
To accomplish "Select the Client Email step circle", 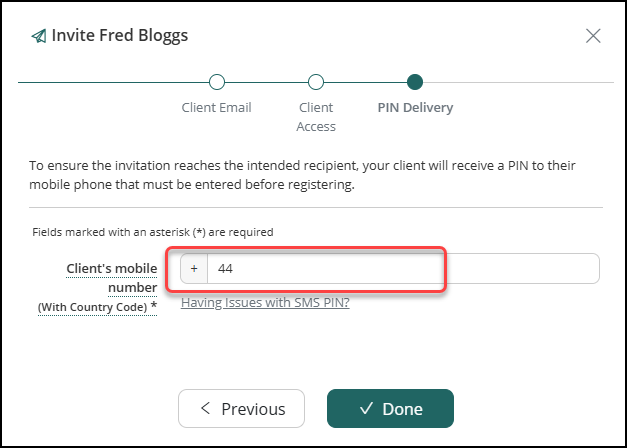I will coord(217,82).
